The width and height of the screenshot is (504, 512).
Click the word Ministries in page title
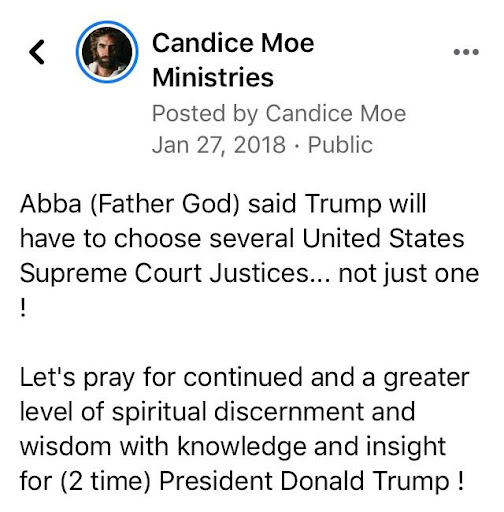[x=213, y=77]
